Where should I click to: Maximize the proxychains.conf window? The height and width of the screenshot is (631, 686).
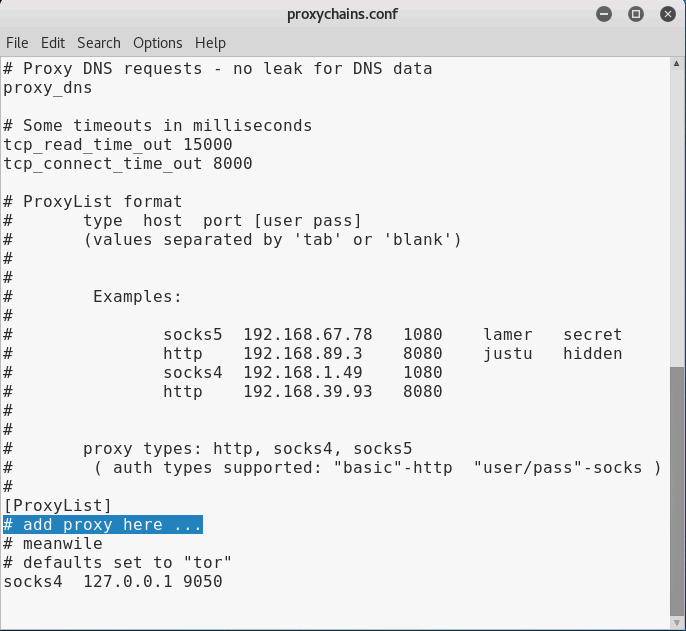click(636, 14)
